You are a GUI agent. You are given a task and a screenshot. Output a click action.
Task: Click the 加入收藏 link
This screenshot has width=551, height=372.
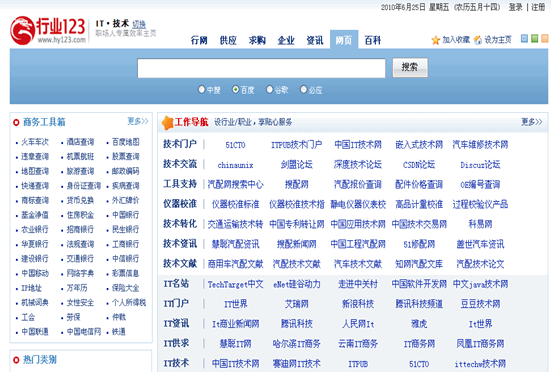pyautogui.click(x=456, y=40)
